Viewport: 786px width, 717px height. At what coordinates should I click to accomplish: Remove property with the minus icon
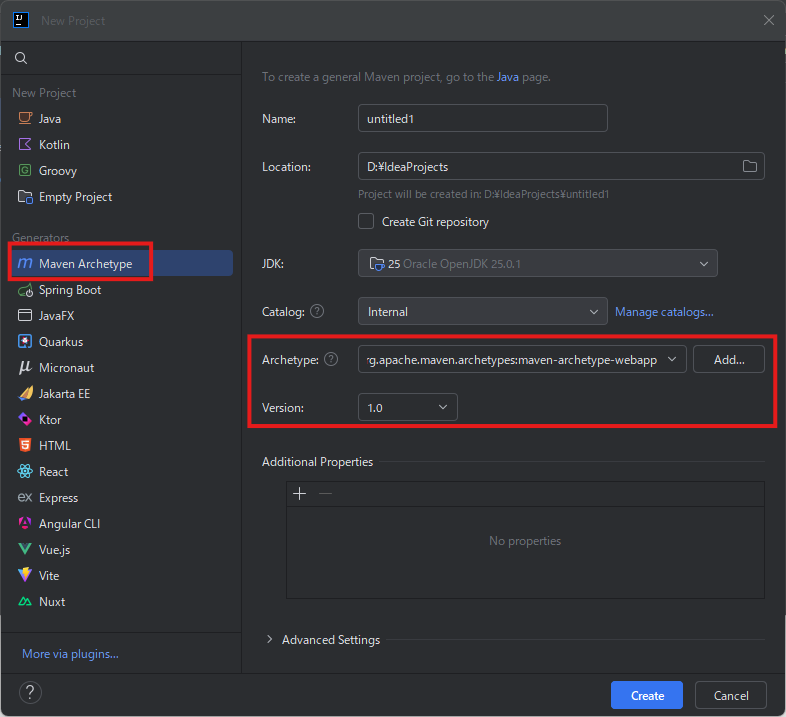pyautogui.click(x=325, y=494)
